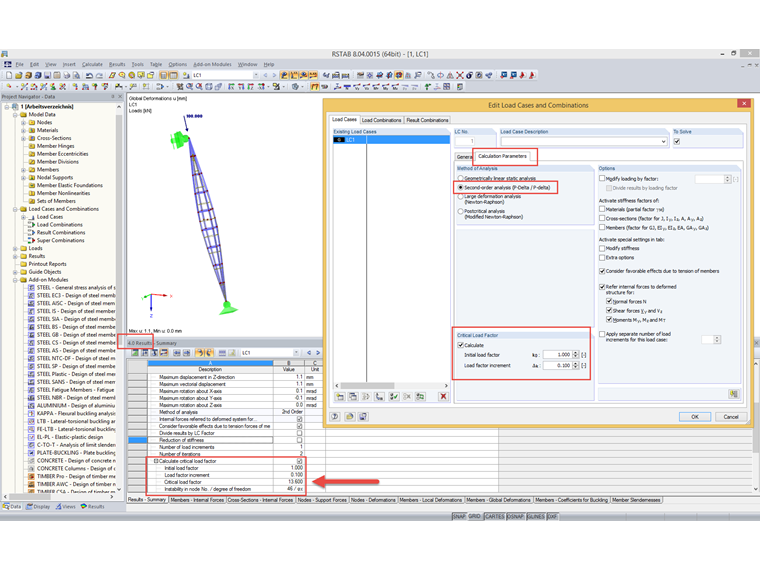
Task: Click the blue next arrow in results table toolbar
Action: [x=318, y=353]
